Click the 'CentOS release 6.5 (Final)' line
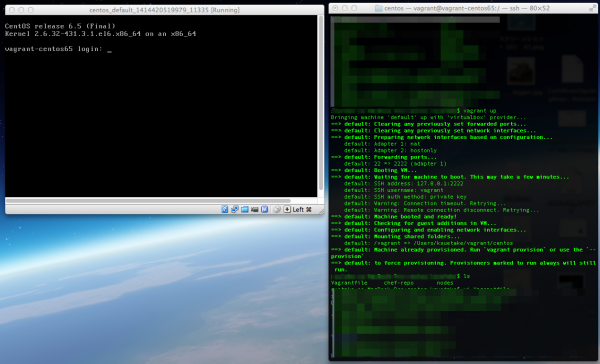This screenshot has width=600, height=364. 60,26
